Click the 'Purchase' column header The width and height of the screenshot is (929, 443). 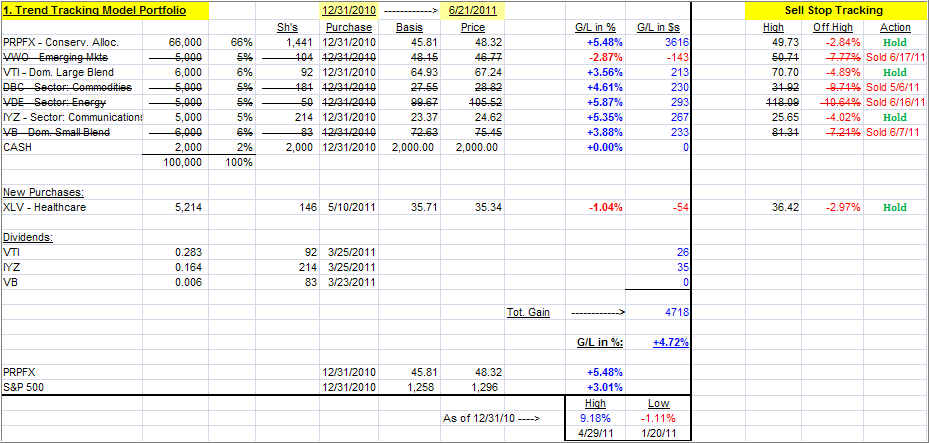(x=349, y=27)
